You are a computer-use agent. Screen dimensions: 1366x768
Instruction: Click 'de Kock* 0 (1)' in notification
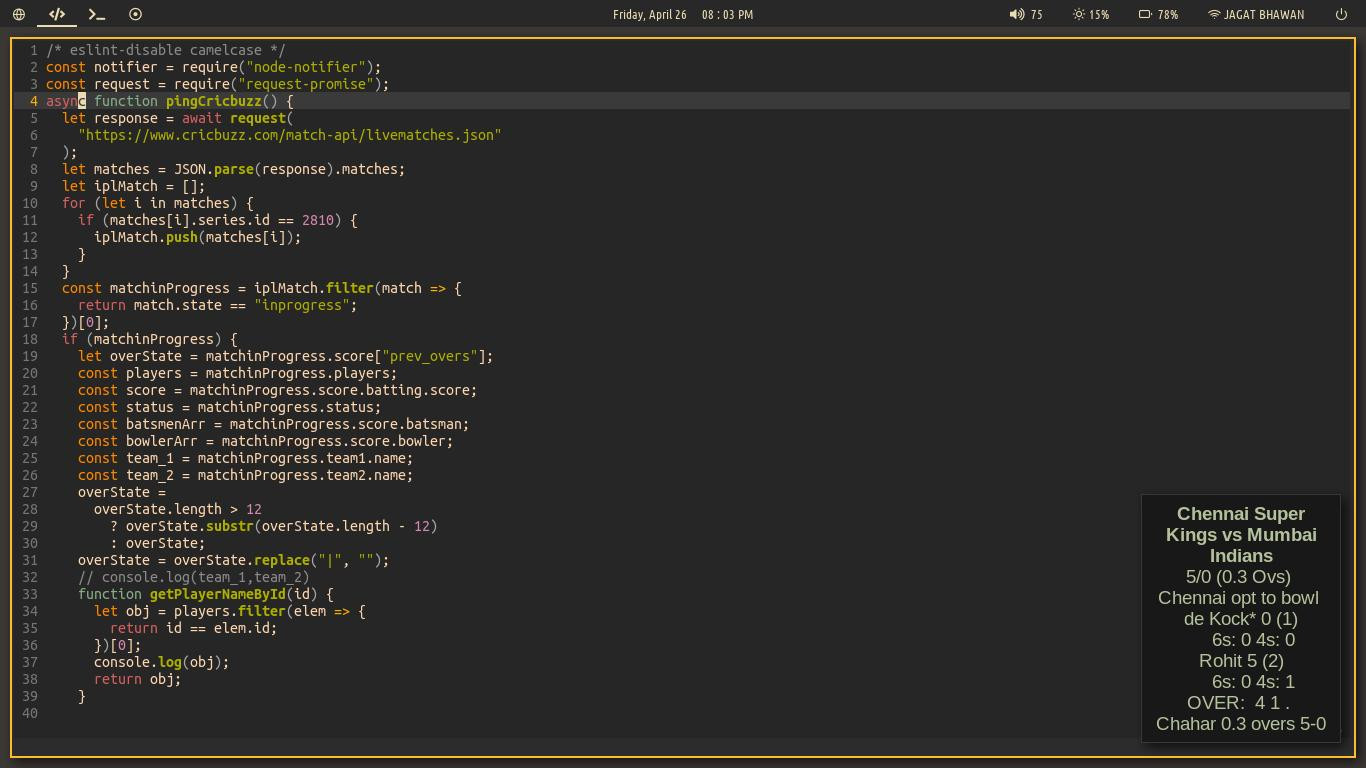click(1241, 619)
